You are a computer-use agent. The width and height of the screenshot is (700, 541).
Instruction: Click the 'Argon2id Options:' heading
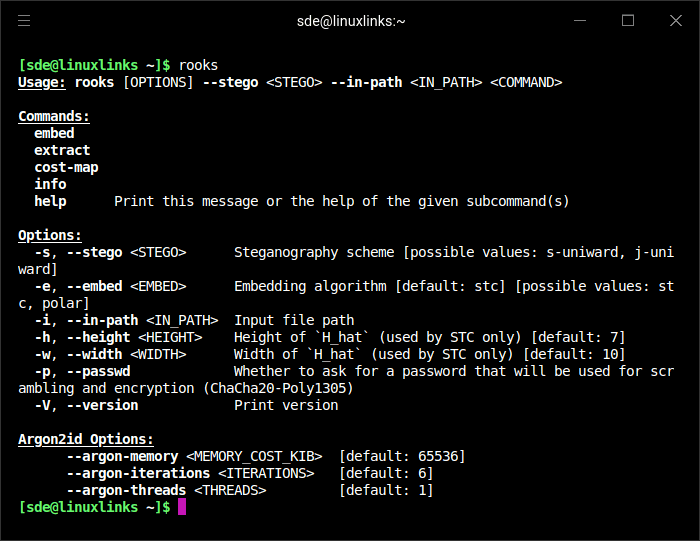point(86,439)
